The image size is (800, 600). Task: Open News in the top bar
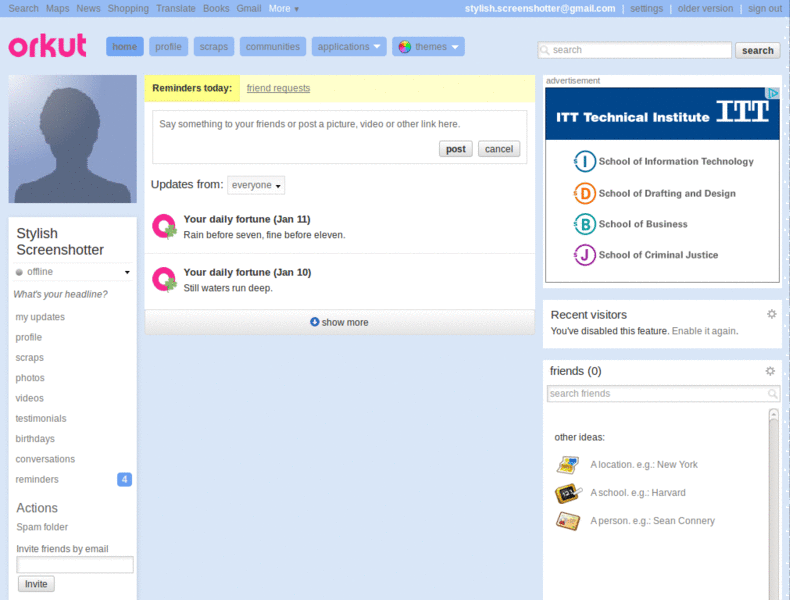point(88,9)
